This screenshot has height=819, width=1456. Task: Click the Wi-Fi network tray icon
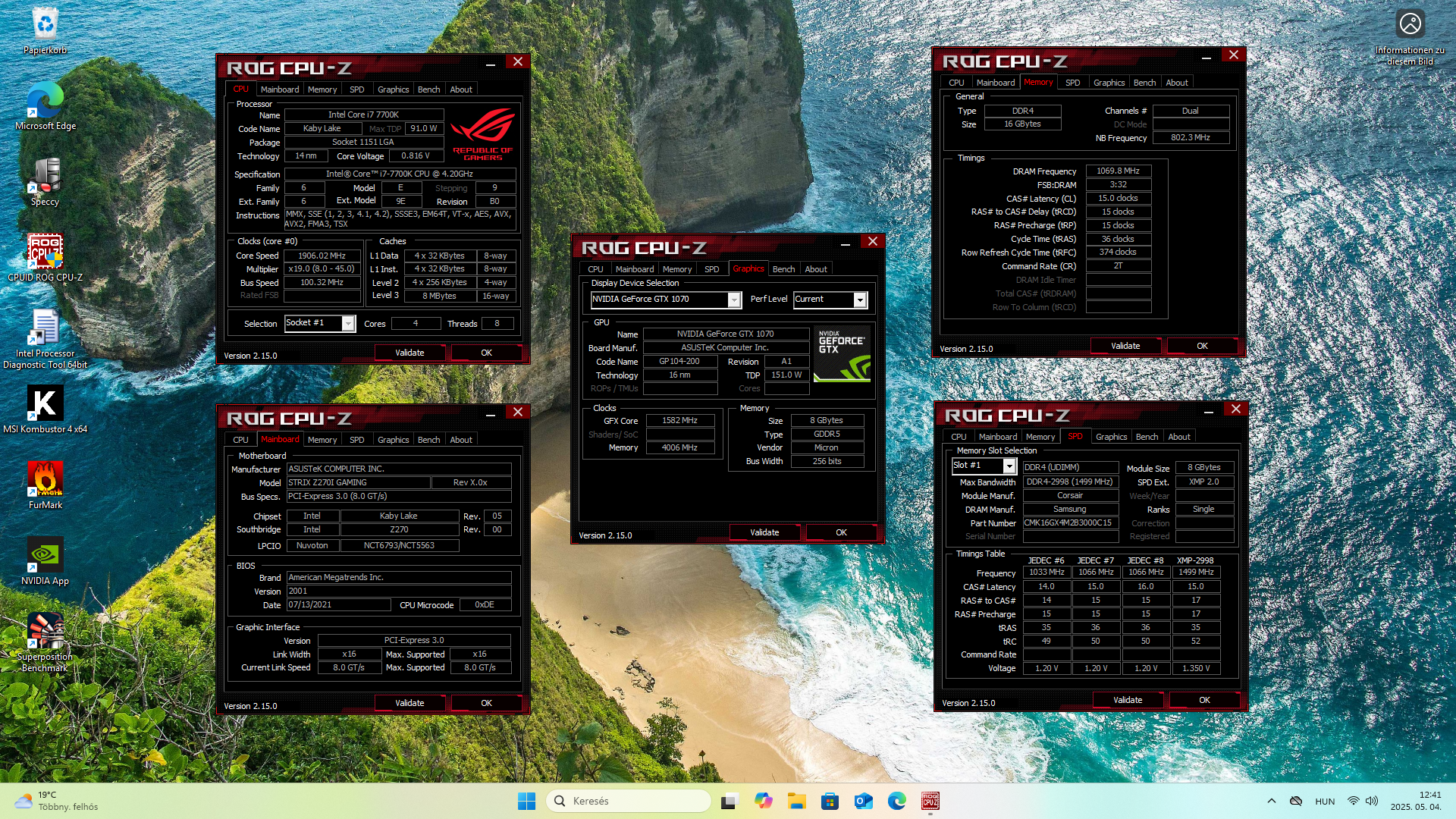click(1353, 801)
